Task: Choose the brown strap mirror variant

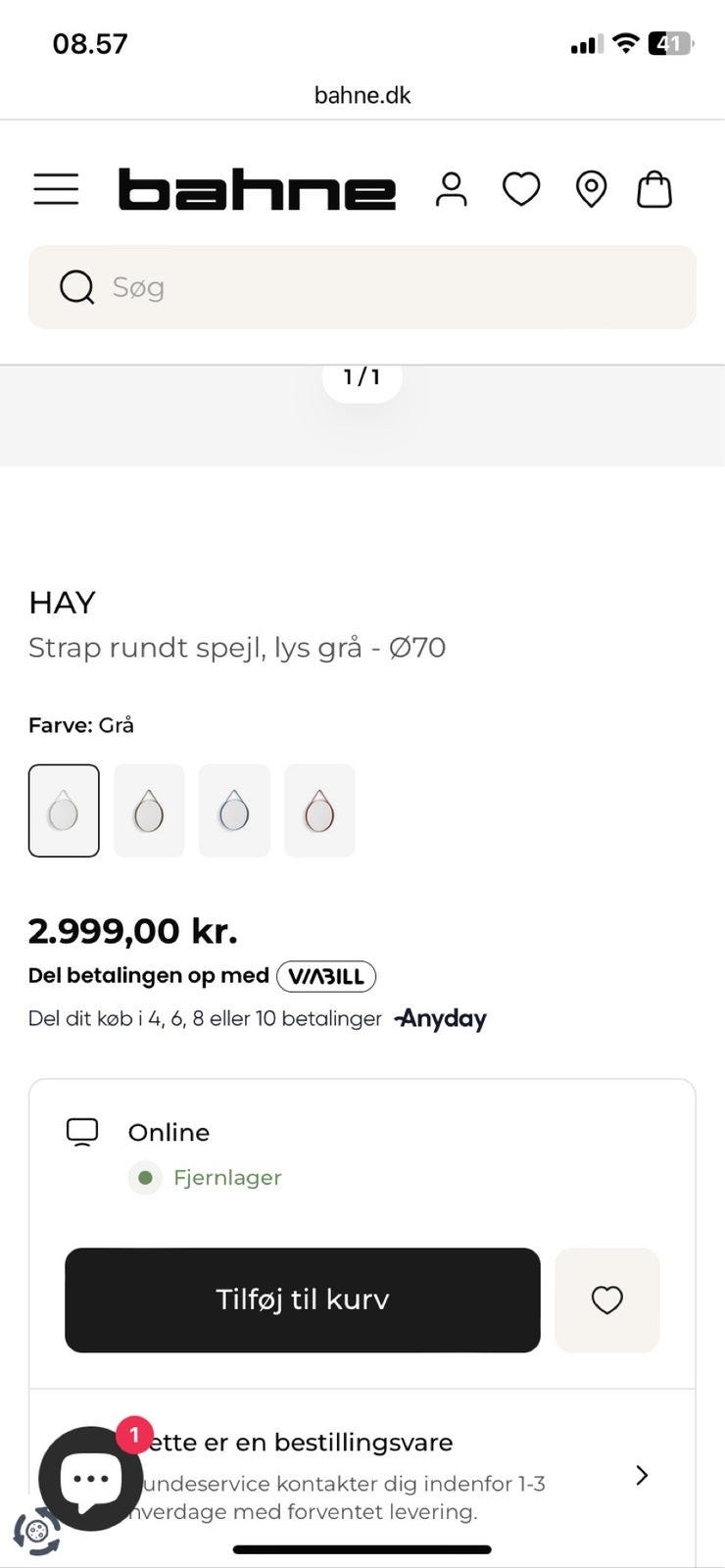Action: (x=149, y=810)
